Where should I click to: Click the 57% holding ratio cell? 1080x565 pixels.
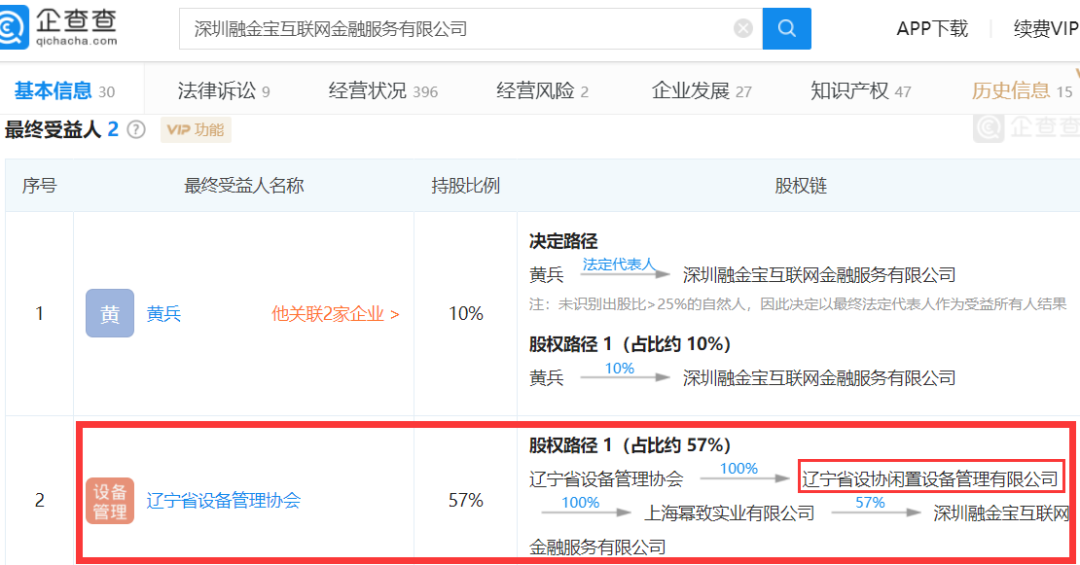(466, 500)
